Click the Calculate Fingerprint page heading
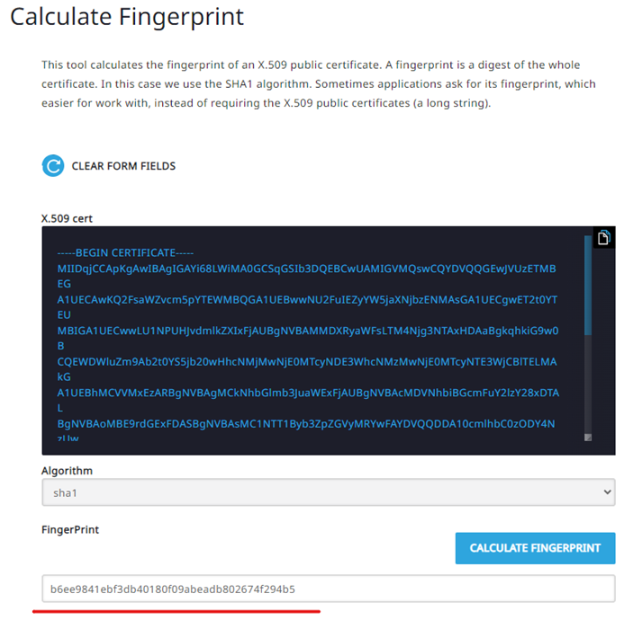The image size is (637, 618). pos(127,17)
